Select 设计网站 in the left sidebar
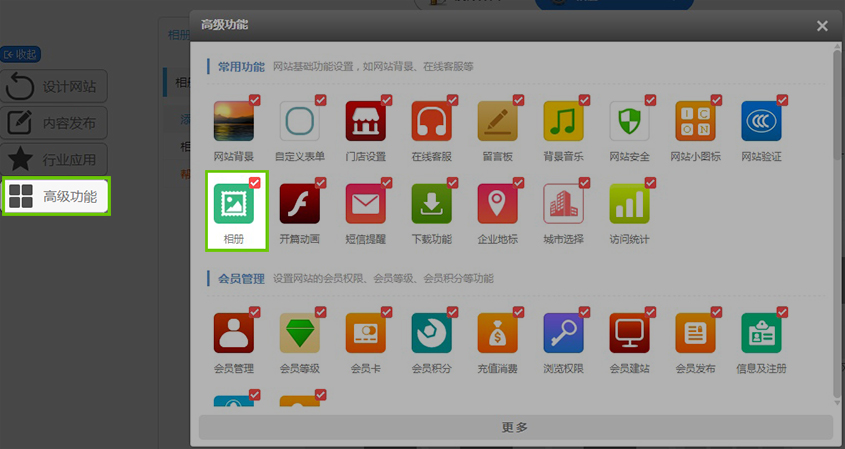Viewport: 845px width, 449px height. pyautogui.click(x=56, y=87)
